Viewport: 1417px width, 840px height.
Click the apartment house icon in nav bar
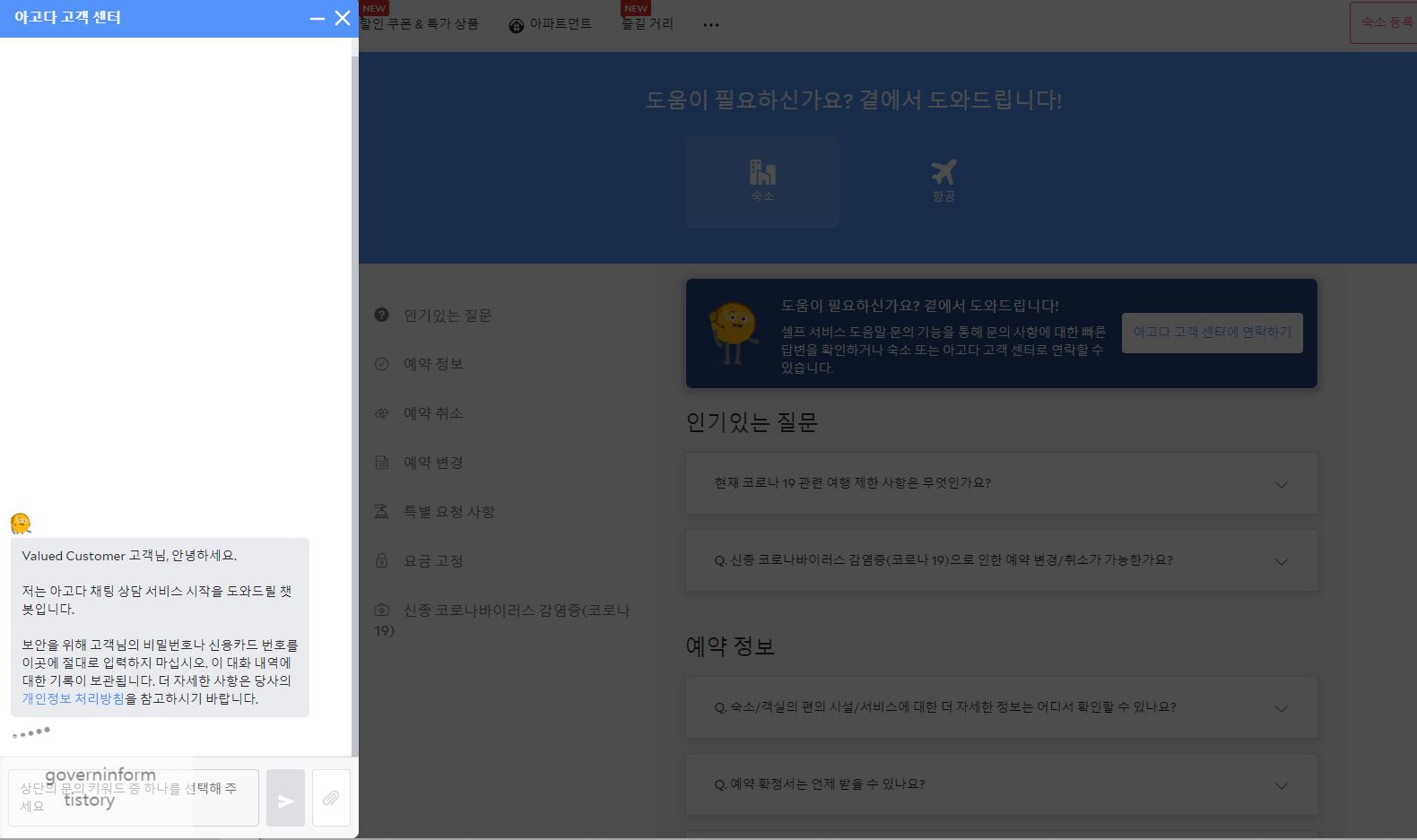[516, 25]
